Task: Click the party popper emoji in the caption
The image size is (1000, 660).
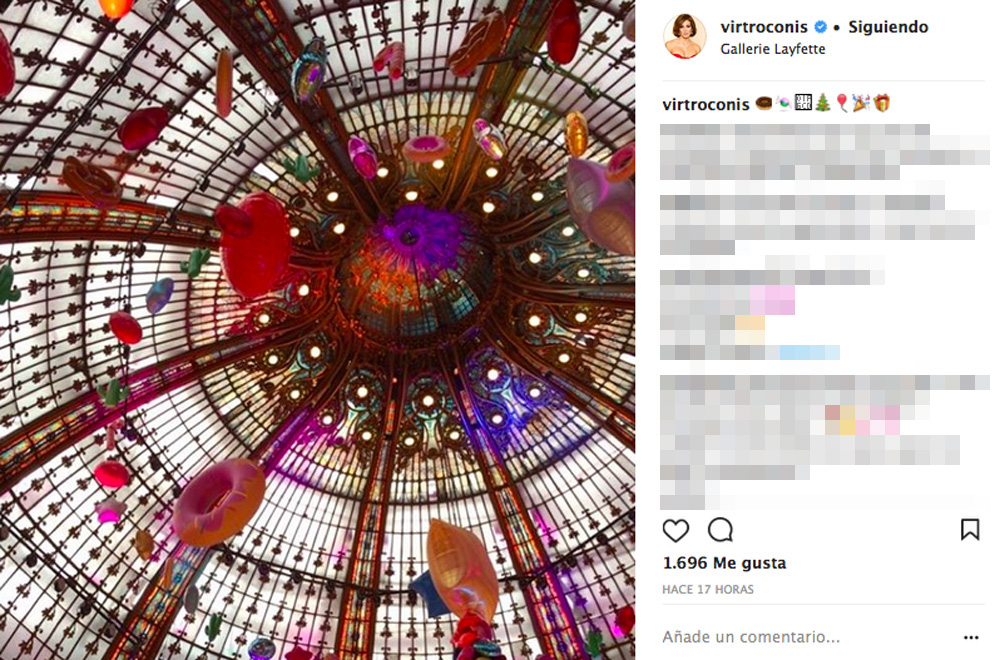Action: tap(862, 103)
